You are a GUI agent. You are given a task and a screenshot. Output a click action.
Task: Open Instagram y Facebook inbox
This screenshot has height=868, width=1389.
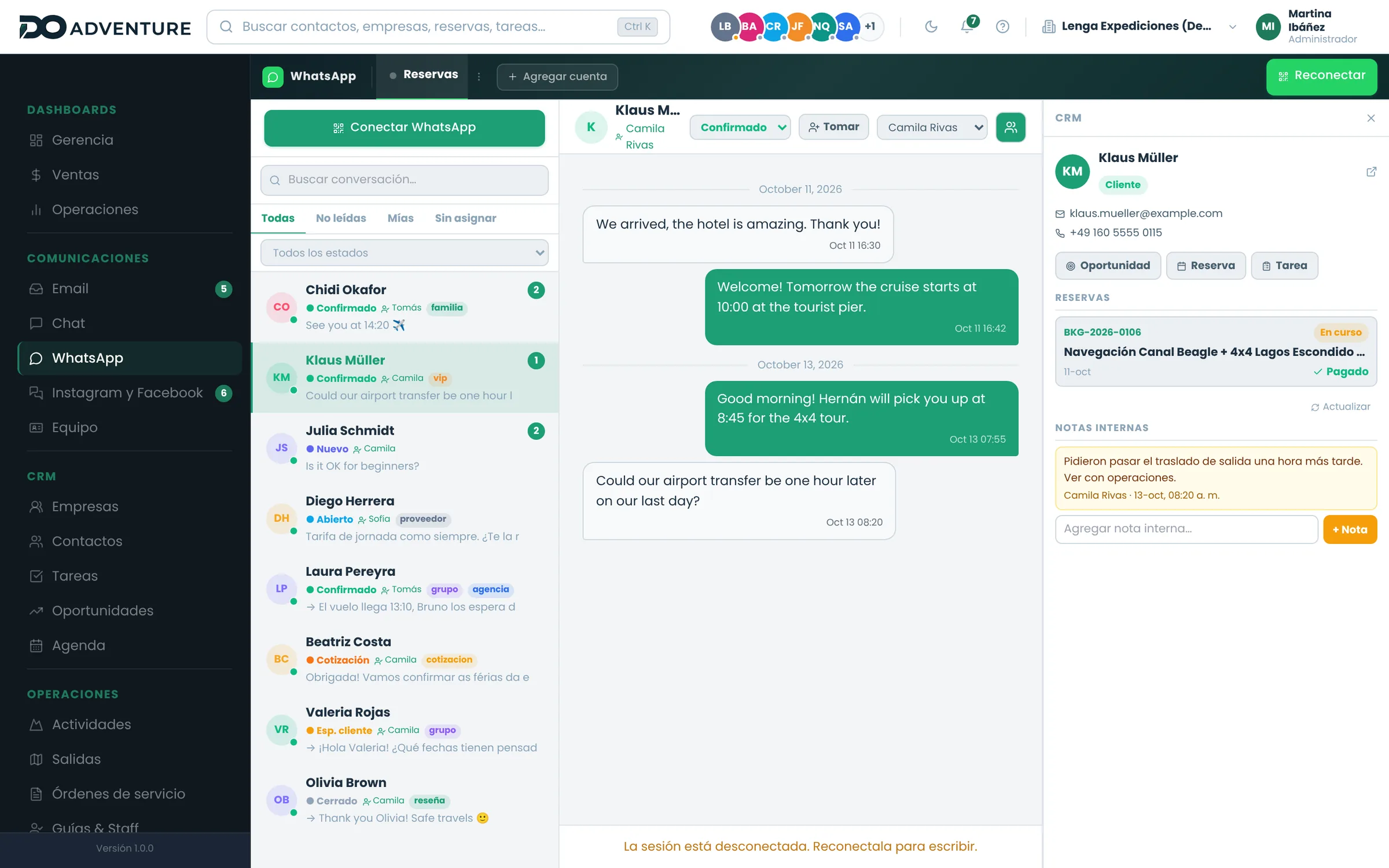130,393
